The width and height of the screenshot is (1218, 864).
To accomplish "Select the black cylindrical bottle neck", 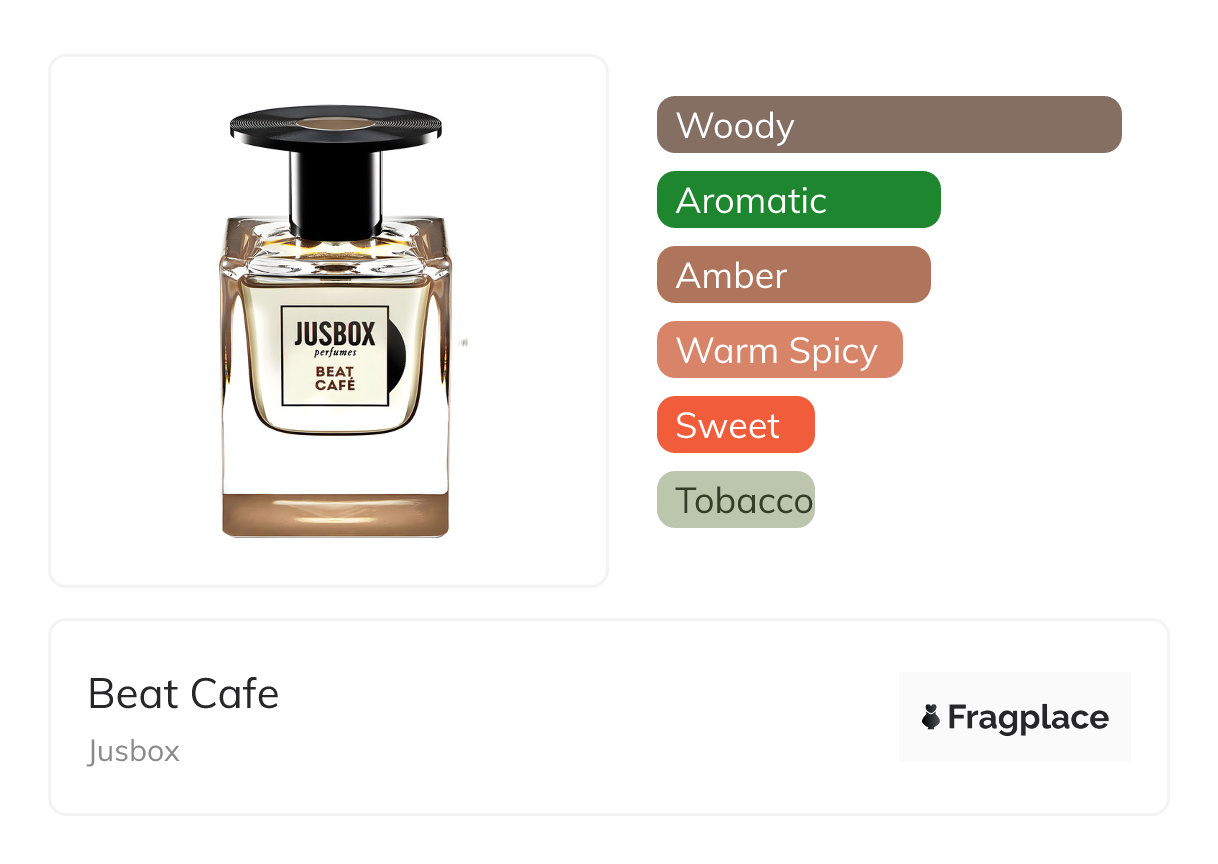I will pyautogui.click(x=336, y=194).
